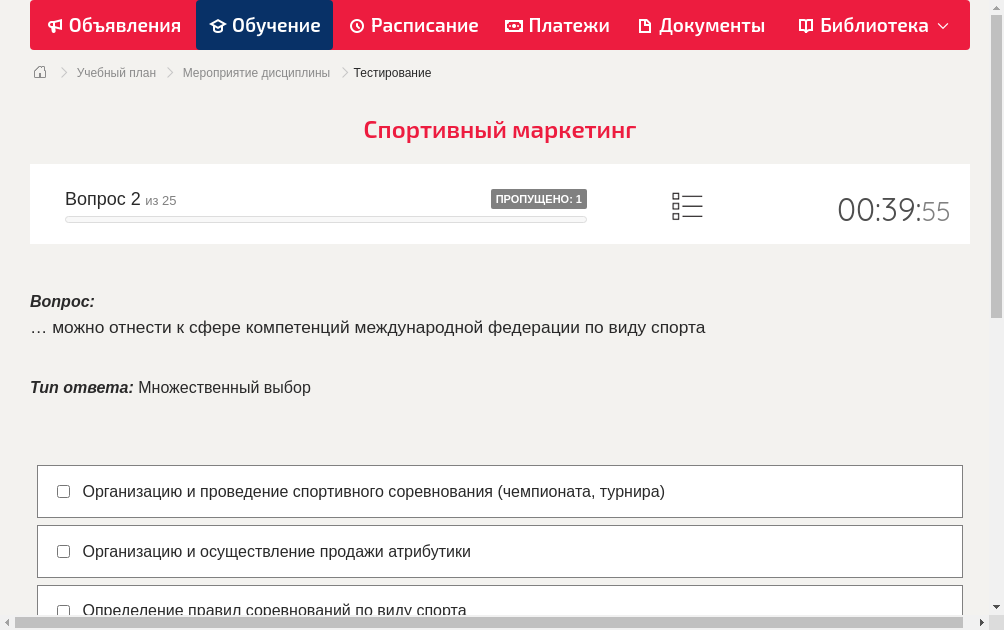1004x630 pixels.
Task: Check the answer about продажи атрибутики
Action: click(63, 551)
